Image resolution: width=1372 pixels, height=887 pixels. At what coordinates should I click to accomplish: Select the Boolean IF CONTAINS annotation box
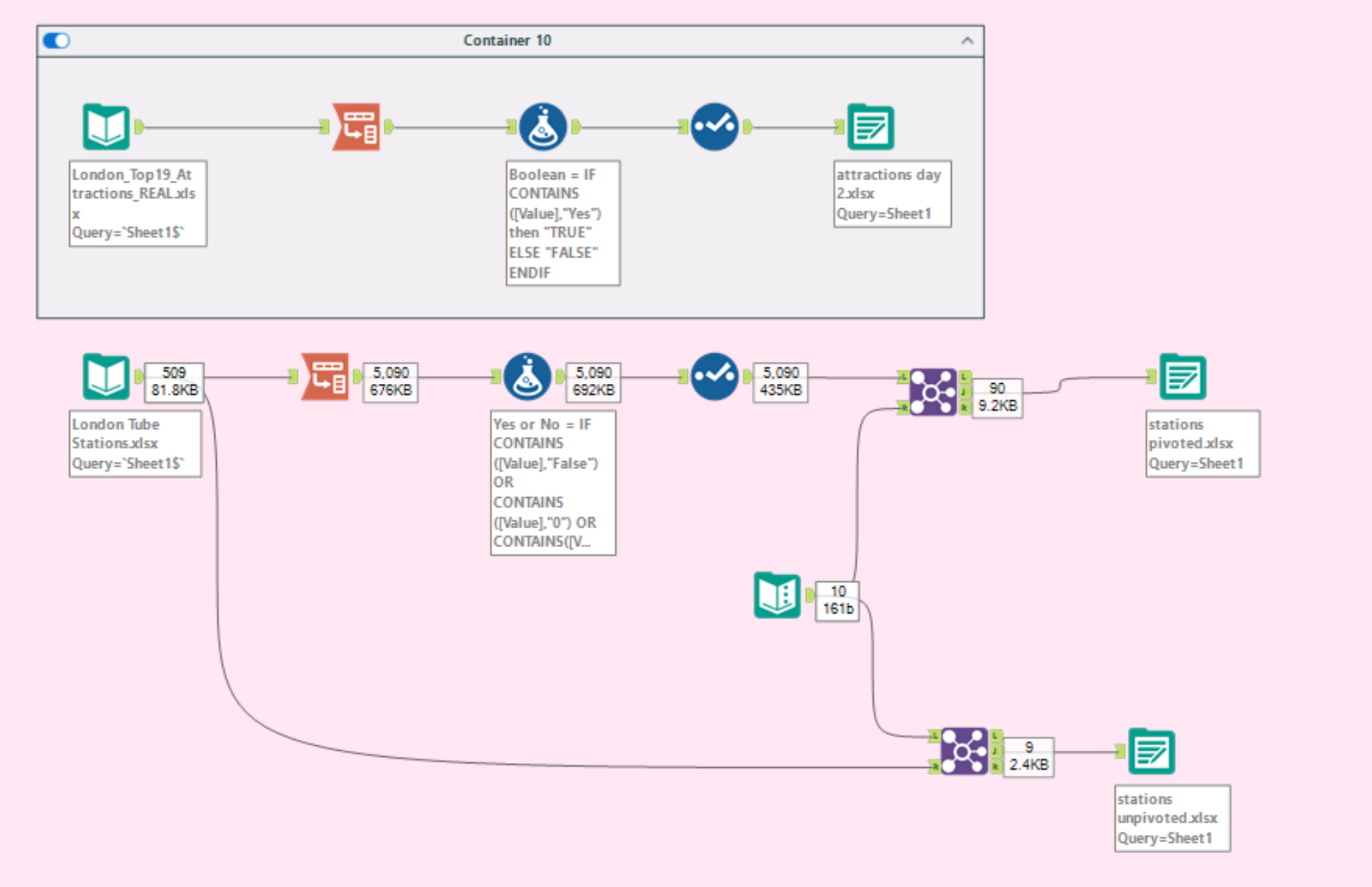(x=563, y=223)
